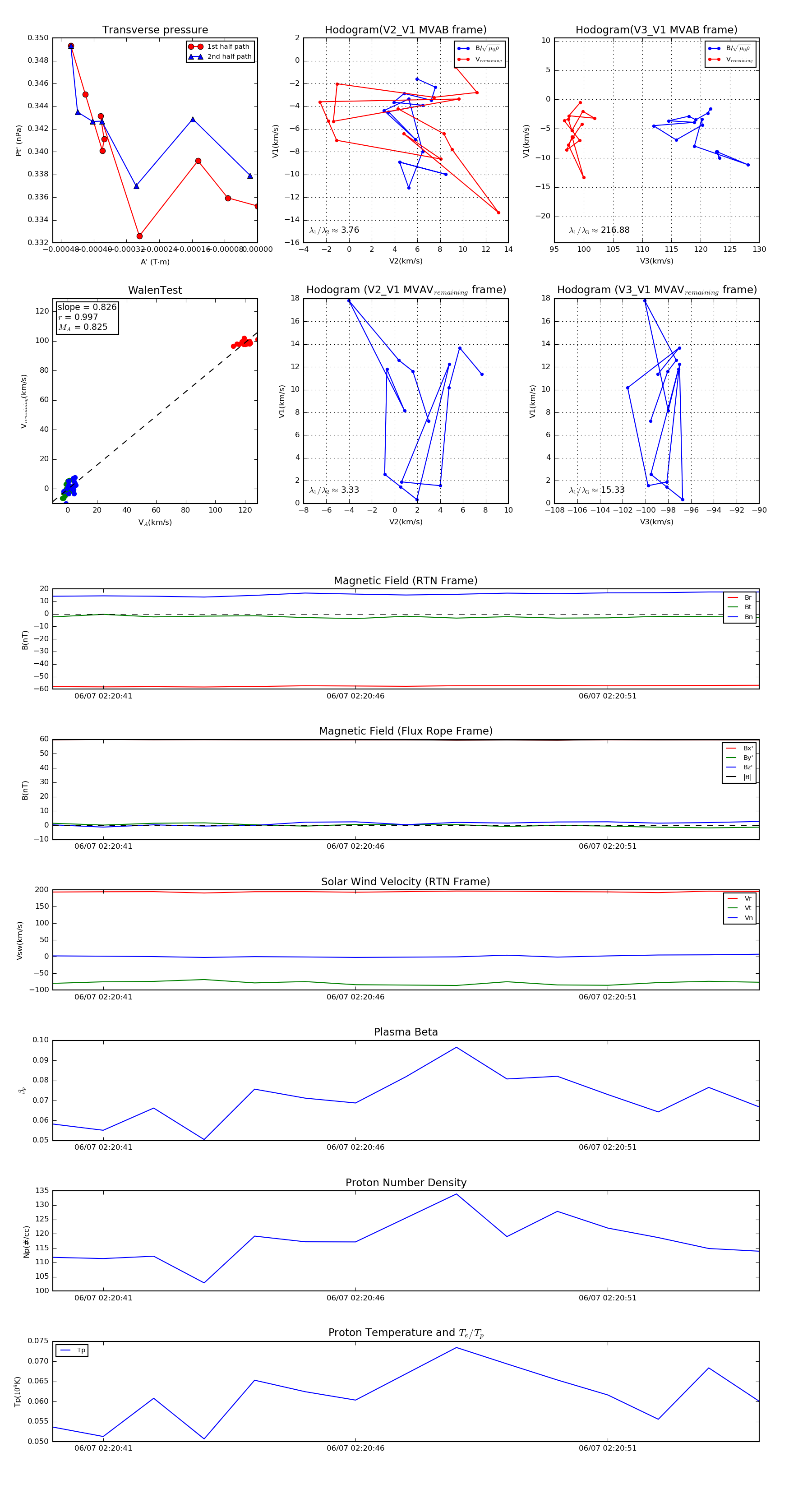The image size is (812, 1489).
Task: Click the "Hodogram(V3_V1 MVAB frame)" title
Action: [656, 30]
